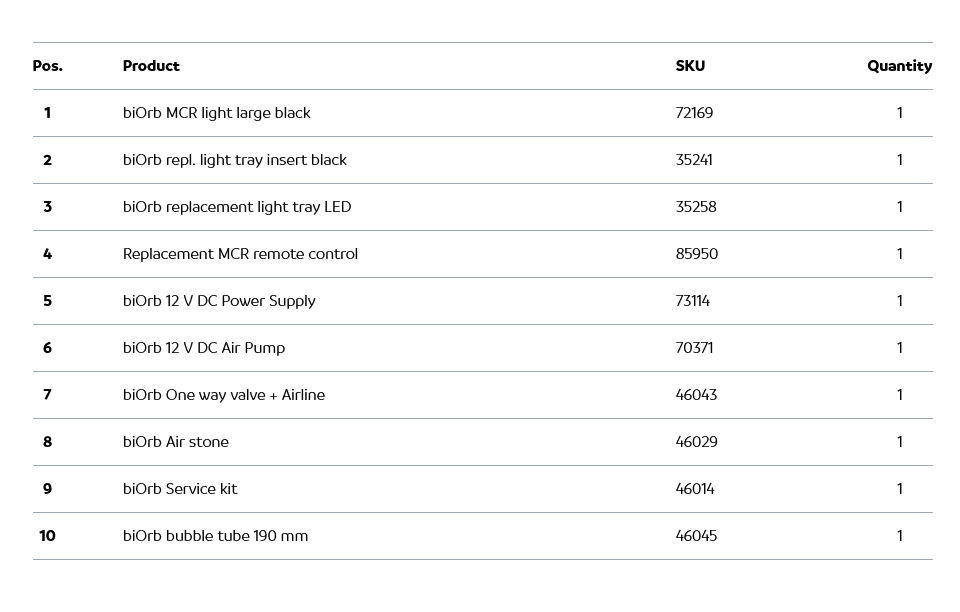The height and width of the screenshot is (612, 960).
Task: Click the Product column header
Action: (x=151, y=66)
